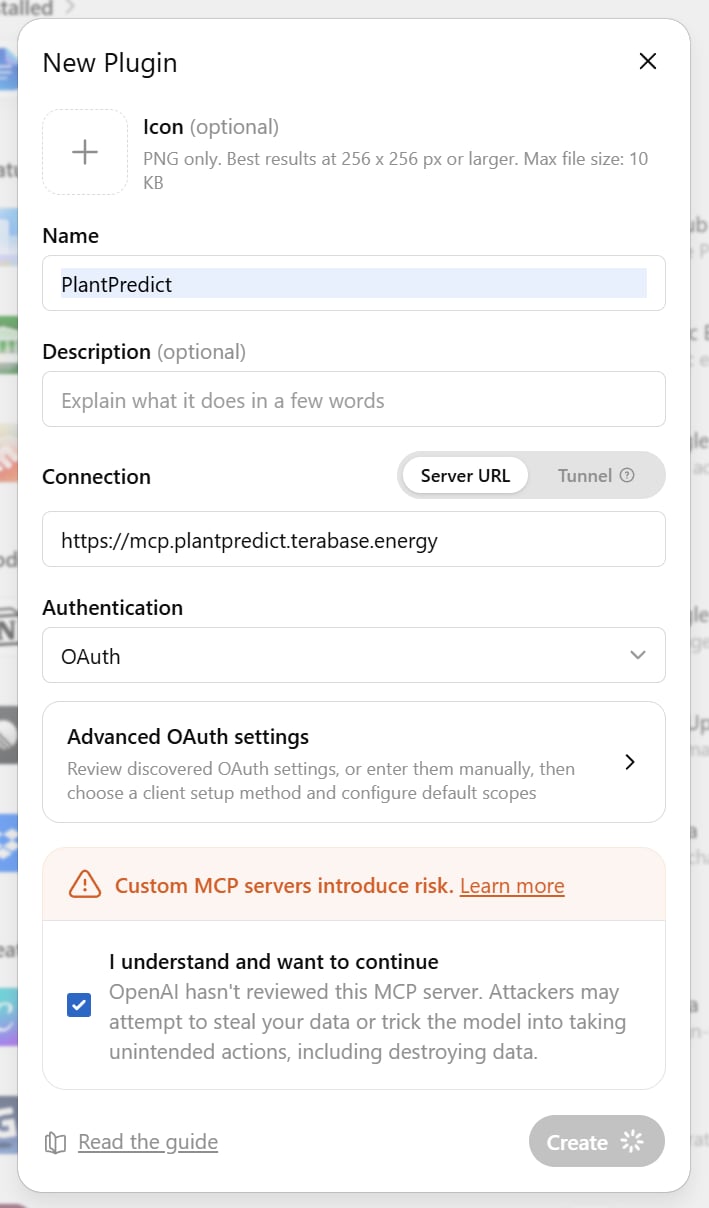Open the Learn more link

coord(512,886)
